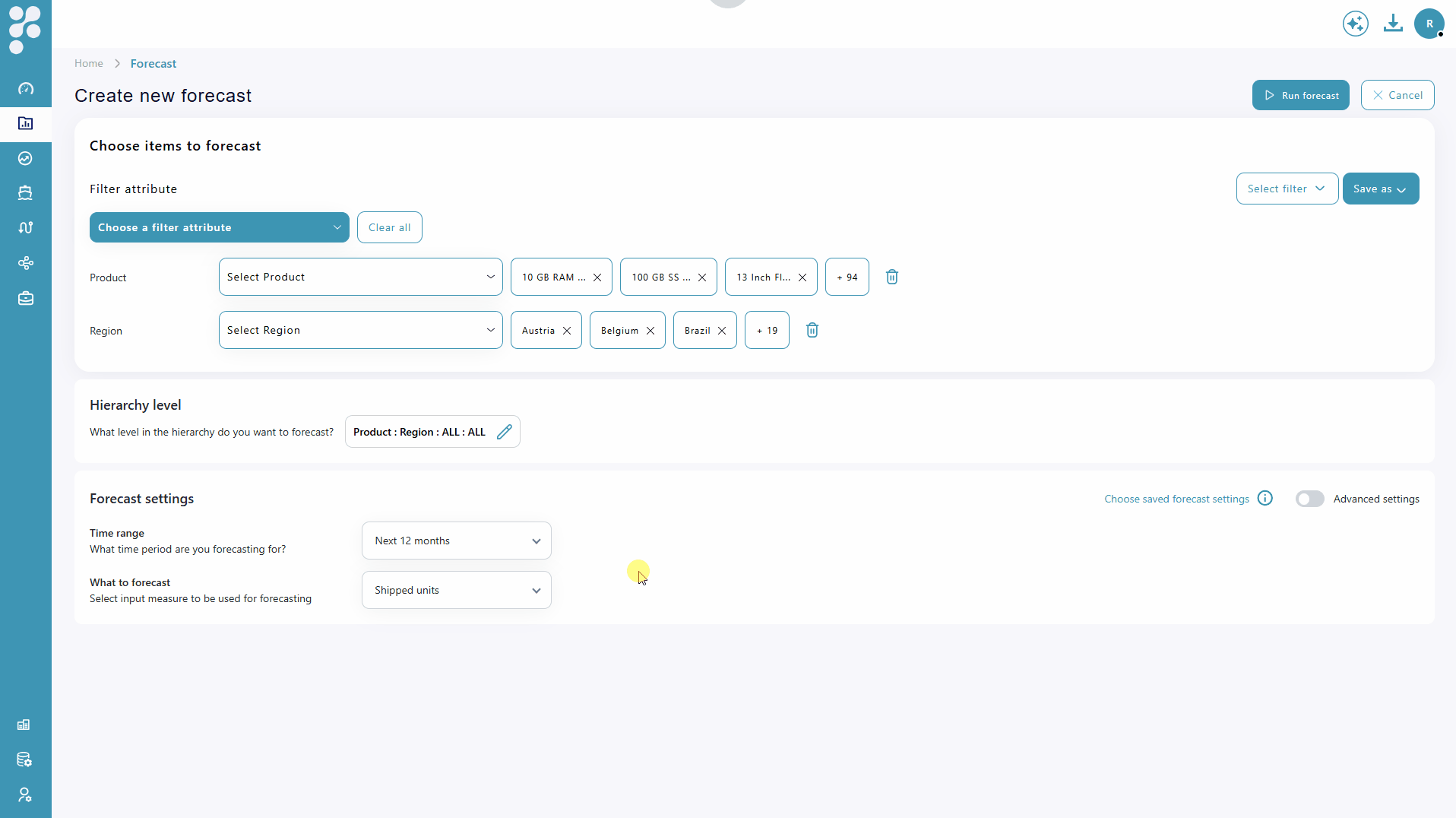This screenshot has height=818, width=1456.
Task: Click Clear all filters button
Action: (x=390, y=227)
